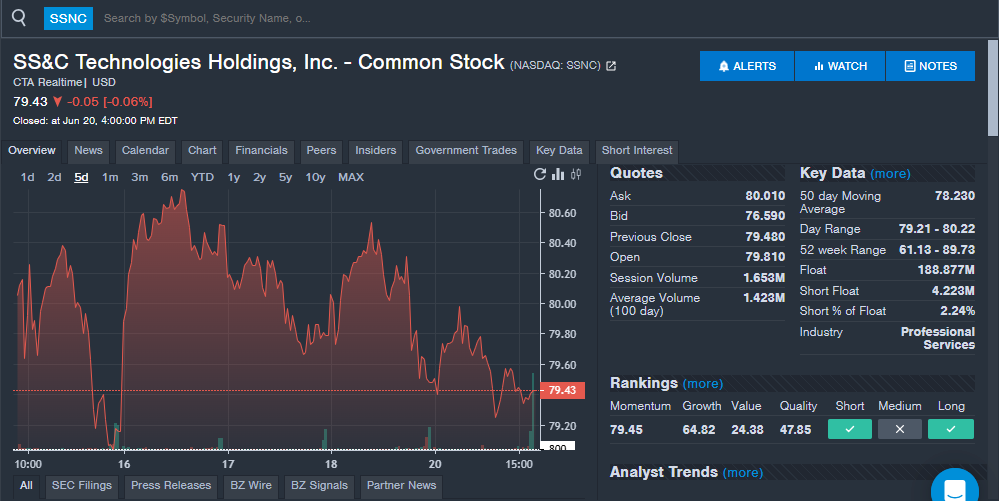Select the 3m chart range
The height and width of the screenshot is (501, 999).
pyautogui.click(x=140, y=177)
